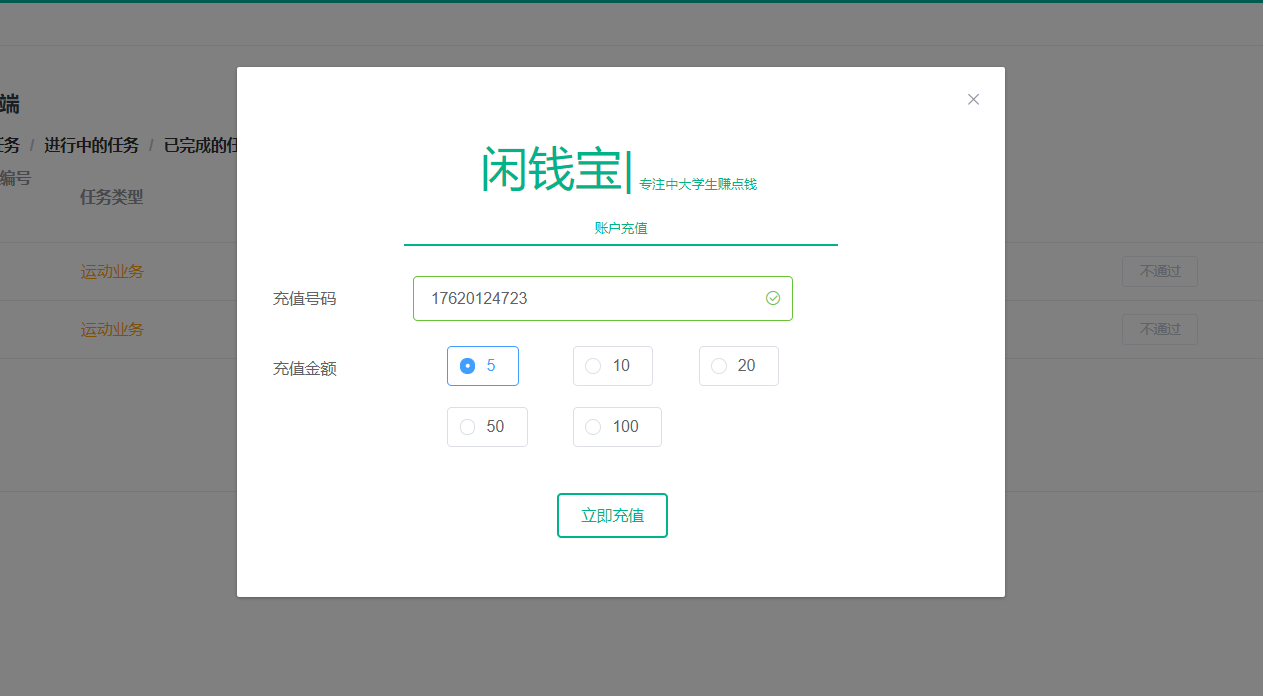Close the recharge dialog with the X icon
The image size is (1263, 696).
973,99
